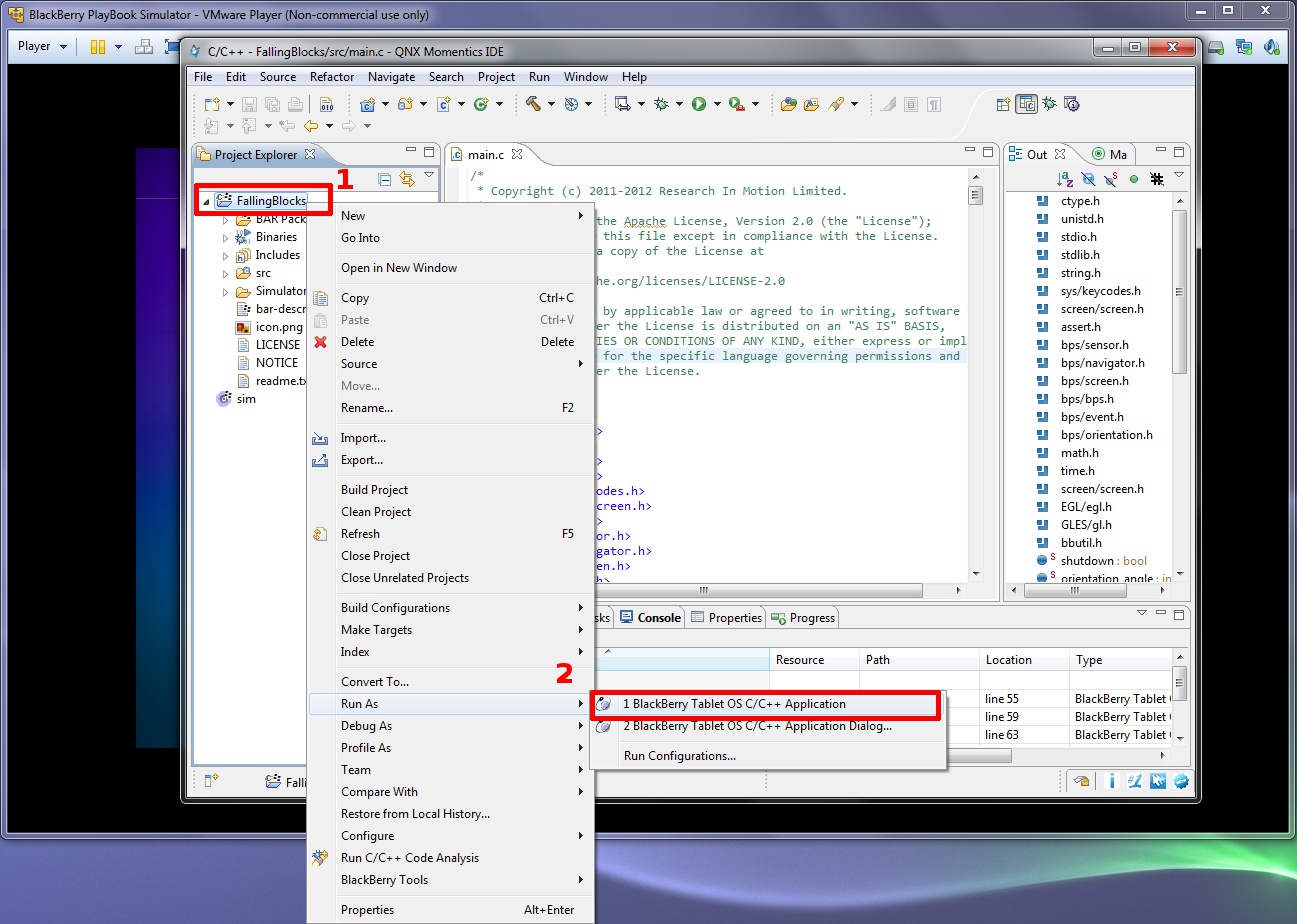The image size is (1297, 924).
Task: Click the Location column header
Action: pyautogui.click(x=1024, y=660)
